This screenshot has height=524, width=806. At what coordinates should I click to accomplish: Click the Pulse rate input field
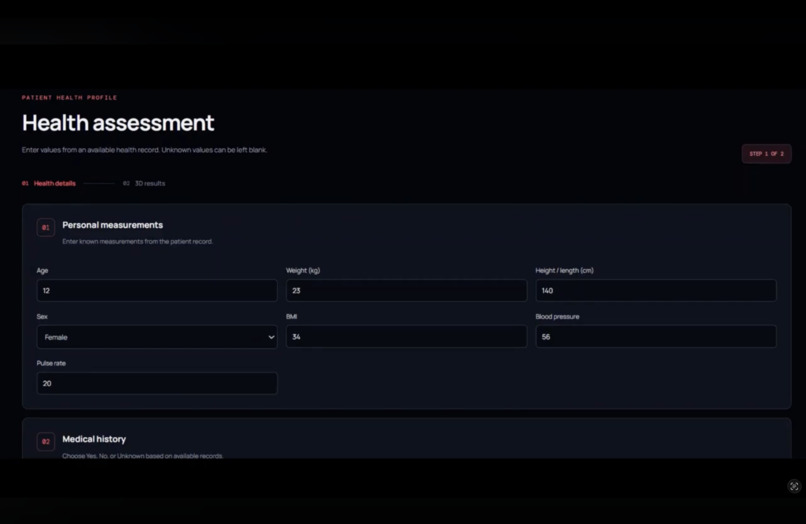pos(157,383)
